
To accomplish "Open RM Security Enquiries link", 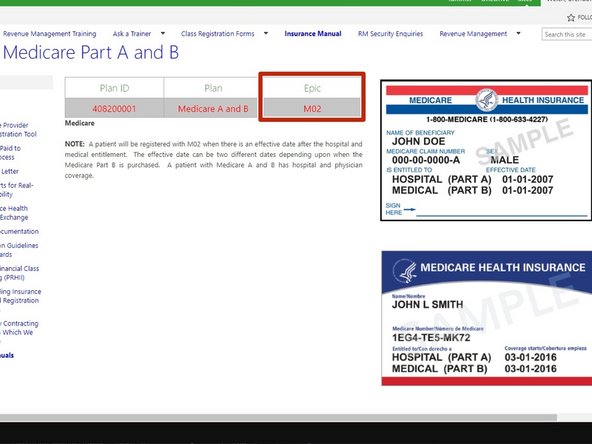I will click(x=390, y=34).
